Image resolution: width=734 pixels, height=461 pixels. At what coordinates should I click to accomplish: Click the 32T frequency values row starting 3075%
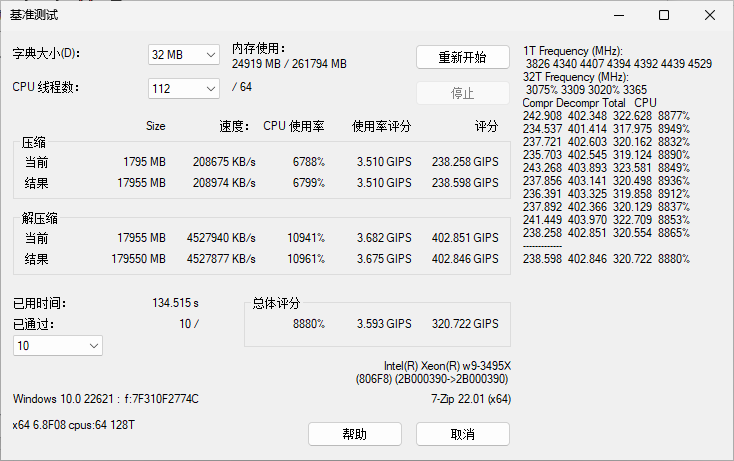point(586,90)
